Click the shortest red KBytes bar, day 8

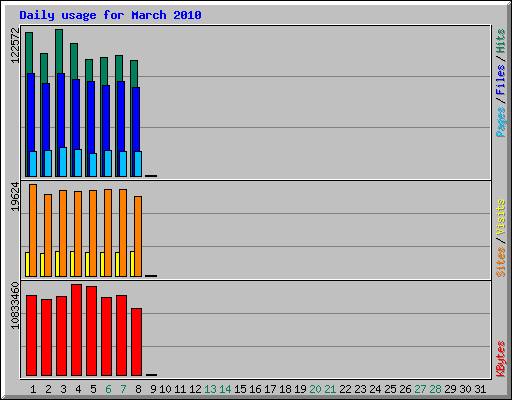tap(136, 342)
